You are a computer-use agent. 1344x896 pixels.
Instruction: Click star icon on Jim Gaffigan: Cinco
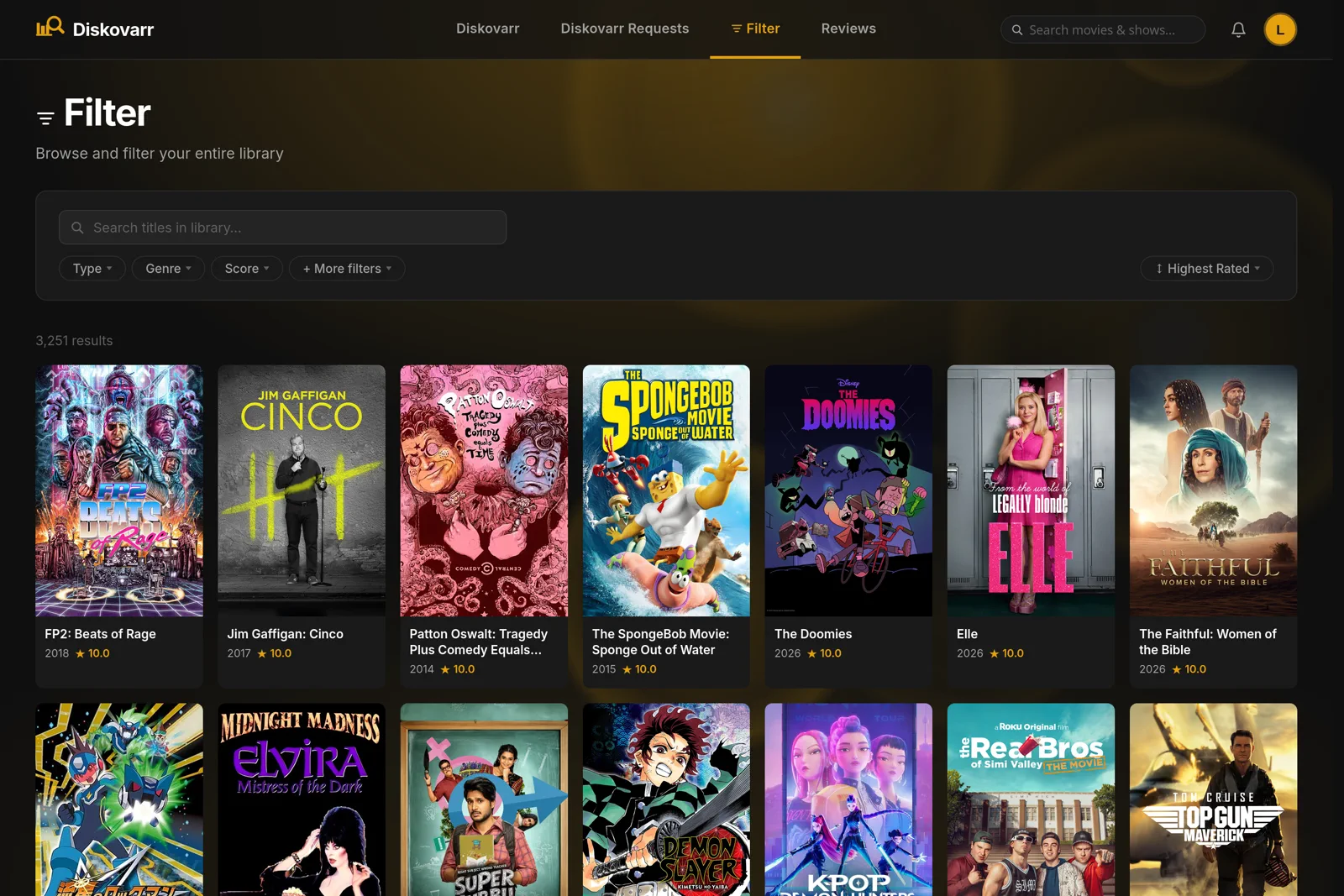tap(262, 653)
